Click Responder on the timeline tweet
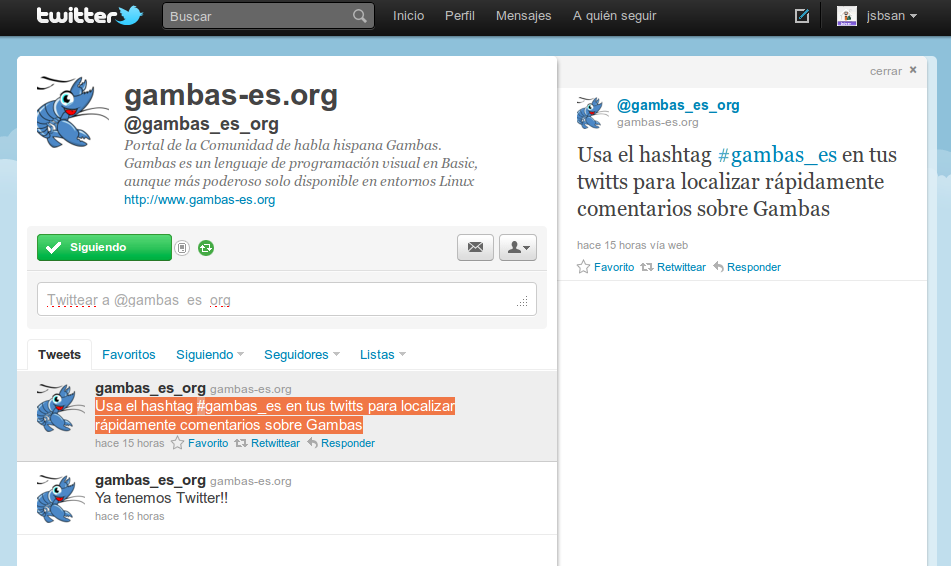The width and height of the screenshot is (951, 566). pos(348,443)
